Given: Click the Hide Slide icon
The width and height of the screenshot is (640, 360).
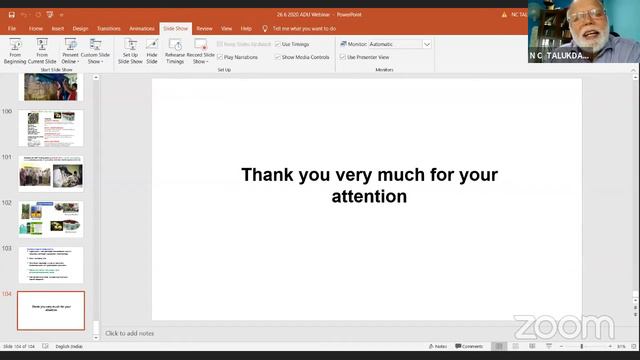Looking at the screenshot, I should click(152, 51).
